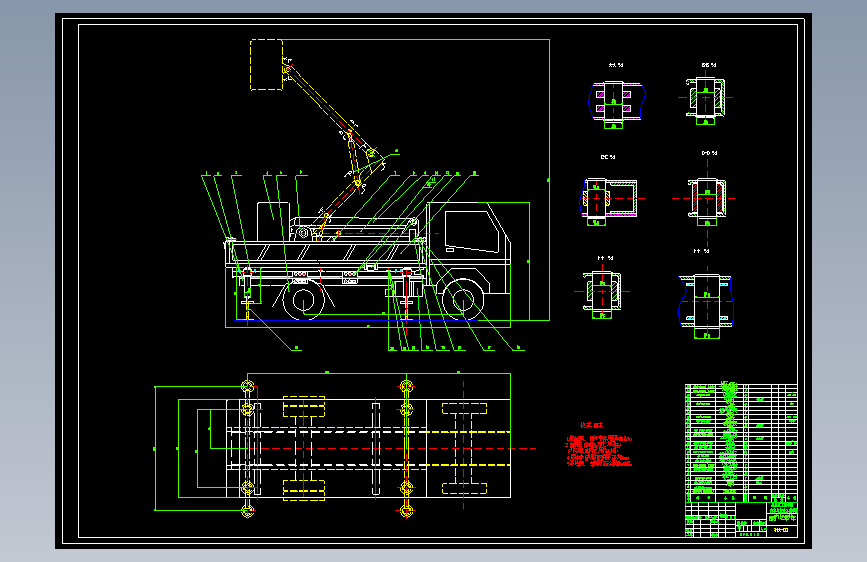Image resolution: width=867 pixels, height=562 pixels.
Task: Select the D-D section view drawing
Action: click(706, 196)
